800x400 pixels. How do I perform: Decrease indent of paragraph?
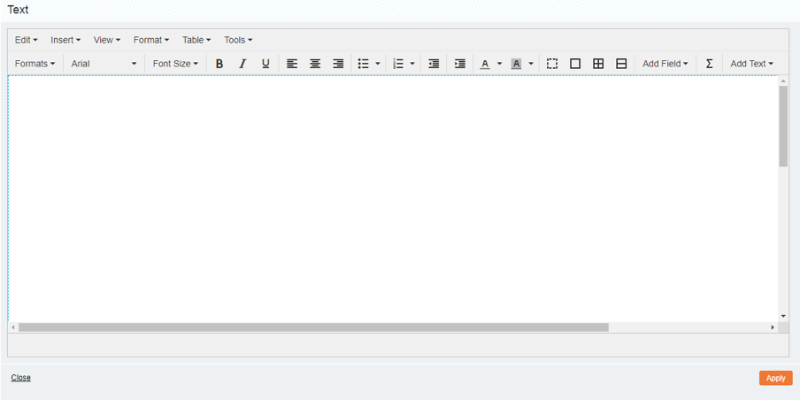point(433,64)
